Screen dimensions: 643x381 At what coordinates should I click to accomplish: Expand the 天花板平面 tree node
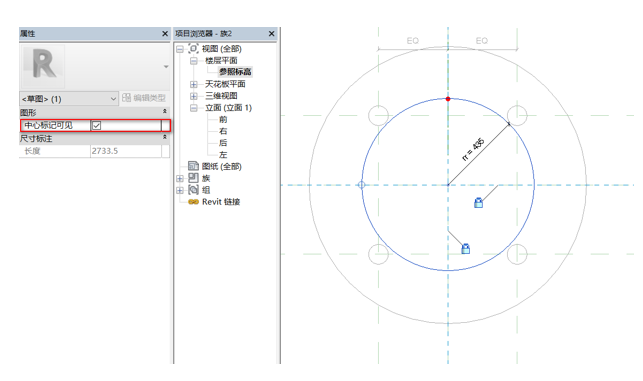tap(194, 84)
